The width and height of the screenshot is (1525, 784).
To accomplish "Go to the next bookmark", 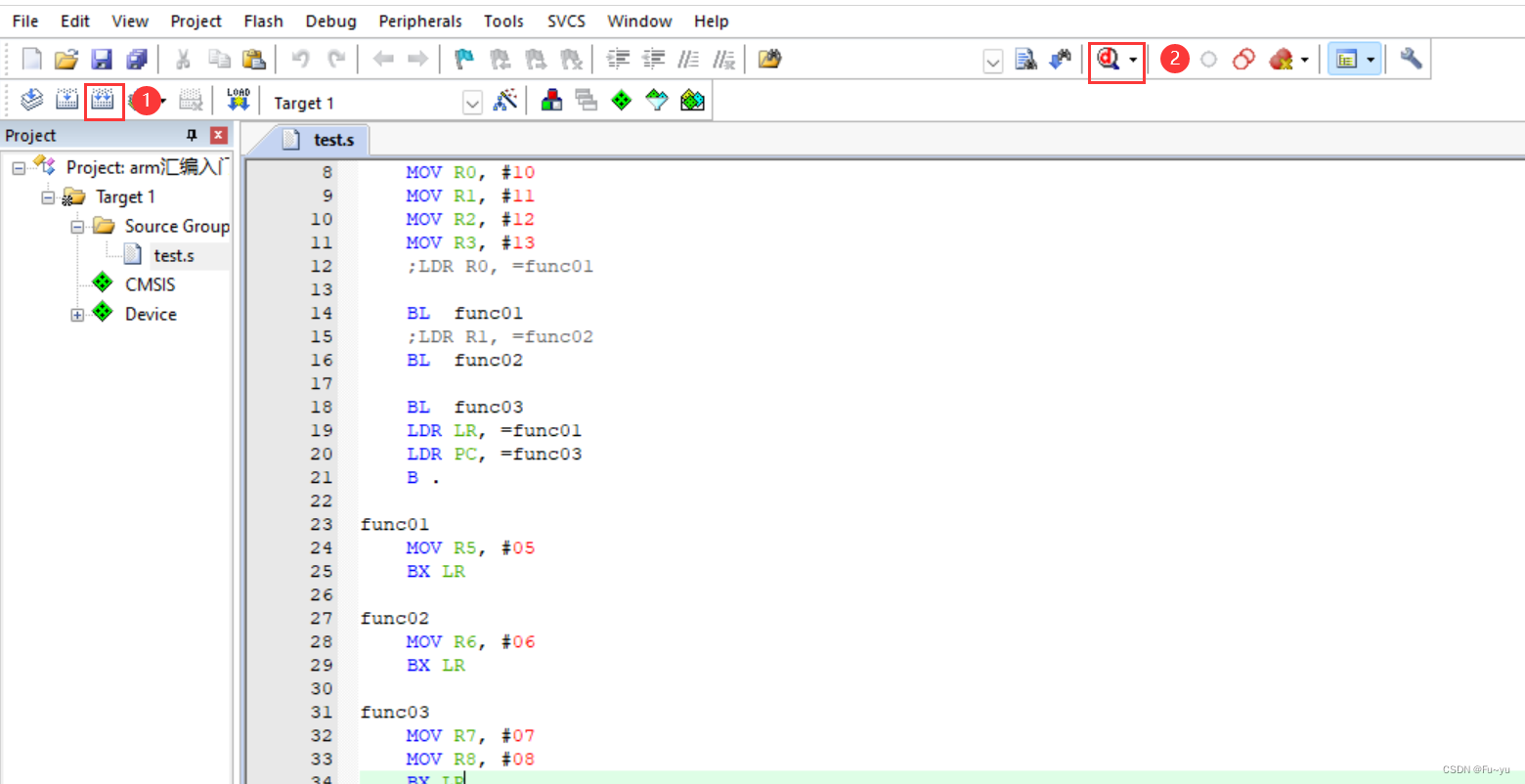I will click(536, 60).
